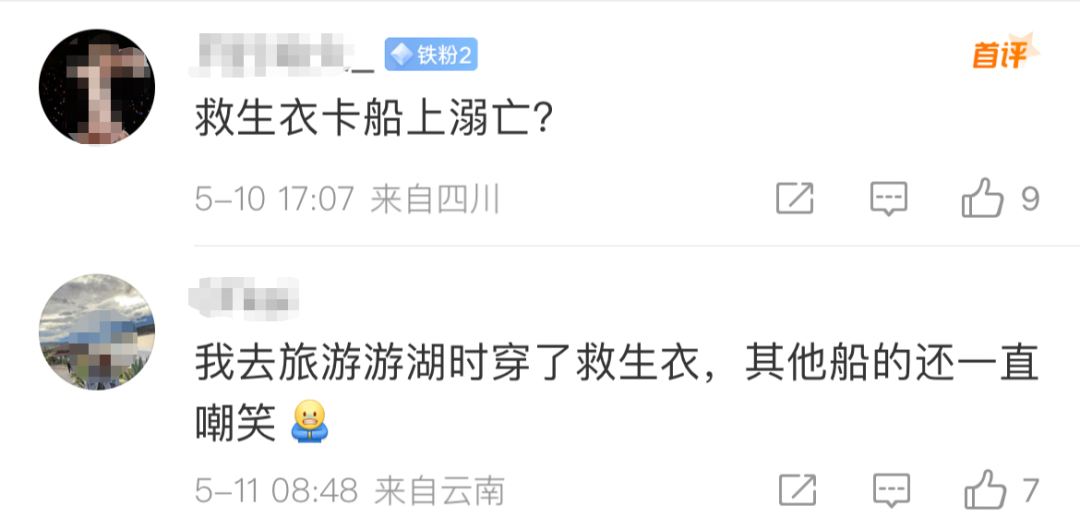Screen dimensions: 1080x518
Task: Reply to the second comment via its speech bubble icon
Action: coord(891,490)
